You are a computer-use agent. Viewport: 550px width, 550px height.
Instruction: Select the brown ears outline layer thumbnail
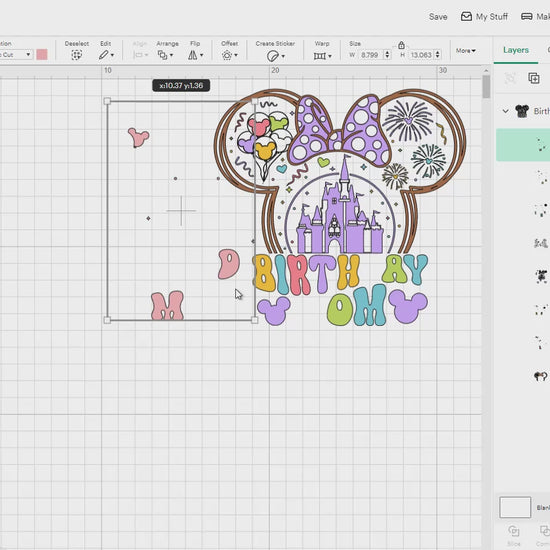tap(541, 376)
